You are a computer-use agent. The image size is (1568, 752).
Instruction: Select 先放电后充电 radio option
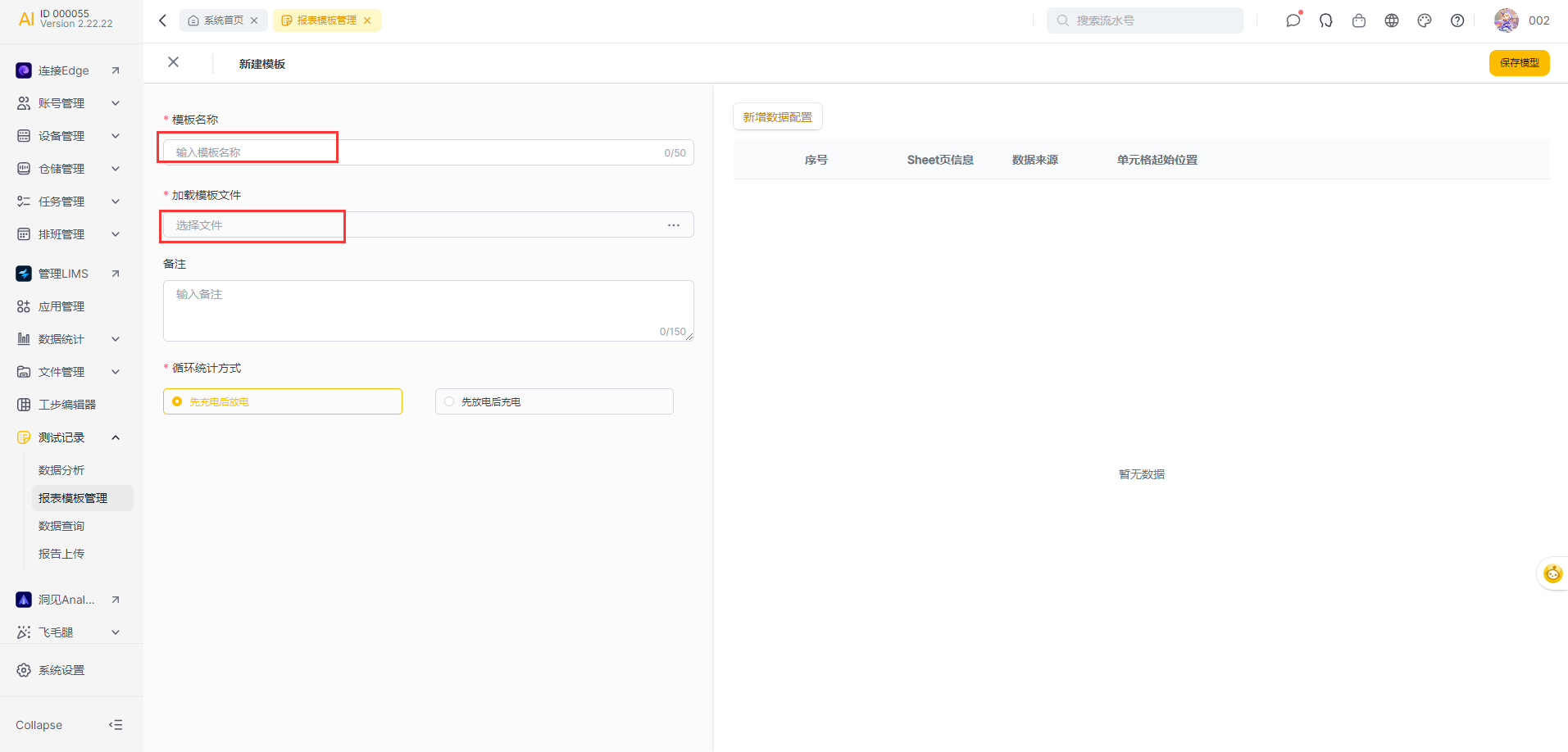(x=554, y=401)
